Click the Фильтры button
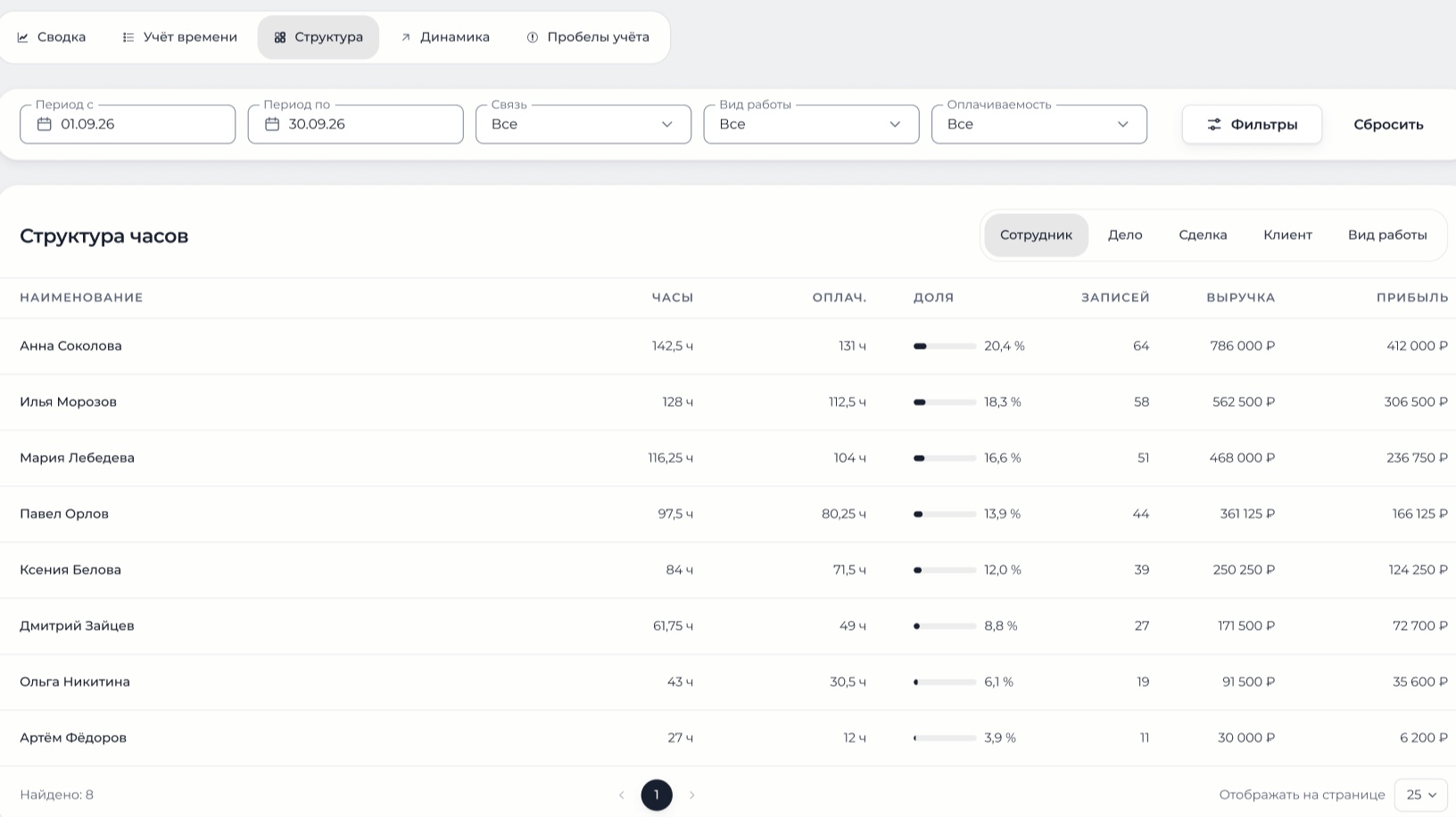 [1252, 124]
